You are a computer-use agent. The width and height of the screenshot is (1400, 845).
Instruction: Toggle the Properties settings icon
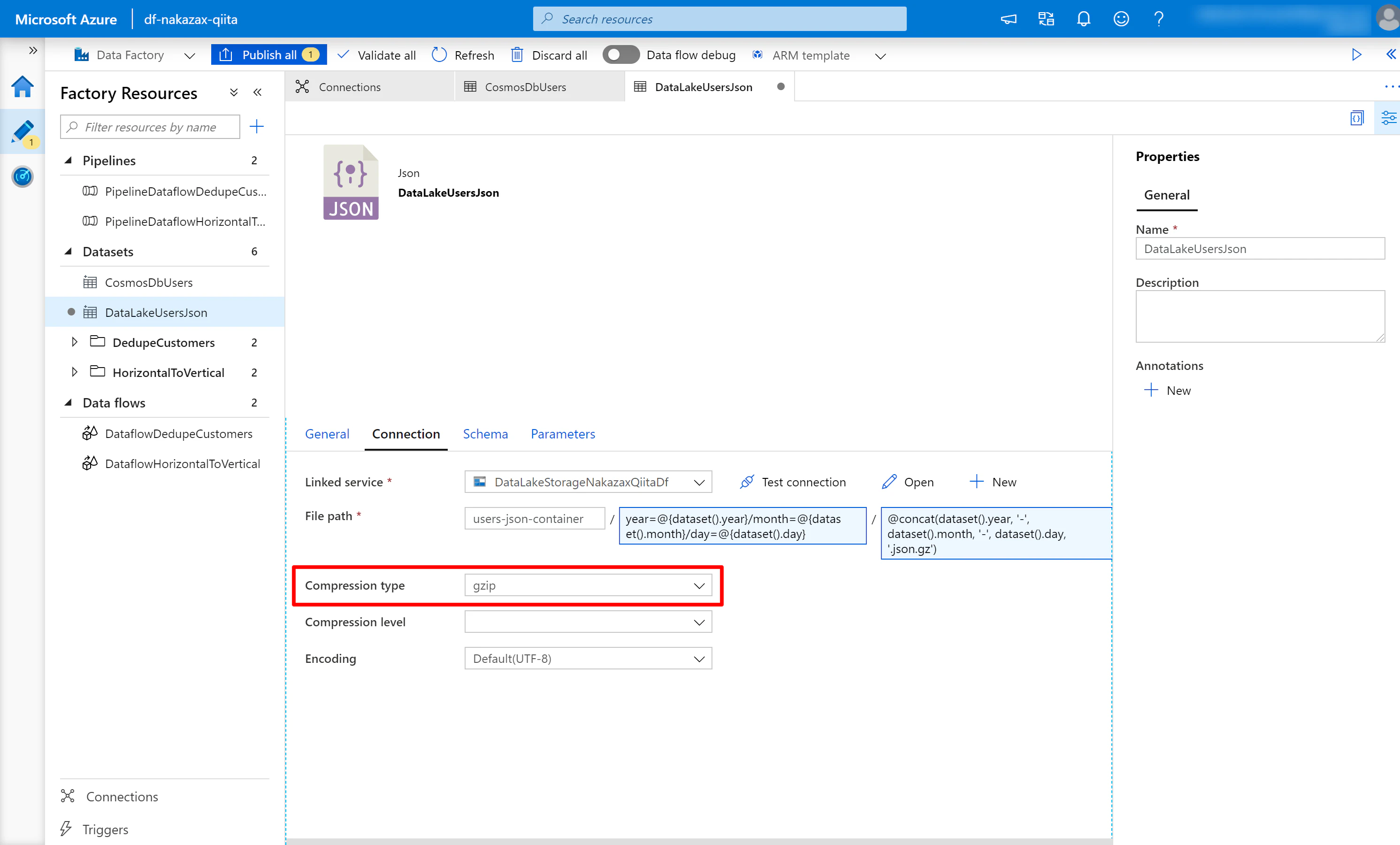pos(1388,118)
